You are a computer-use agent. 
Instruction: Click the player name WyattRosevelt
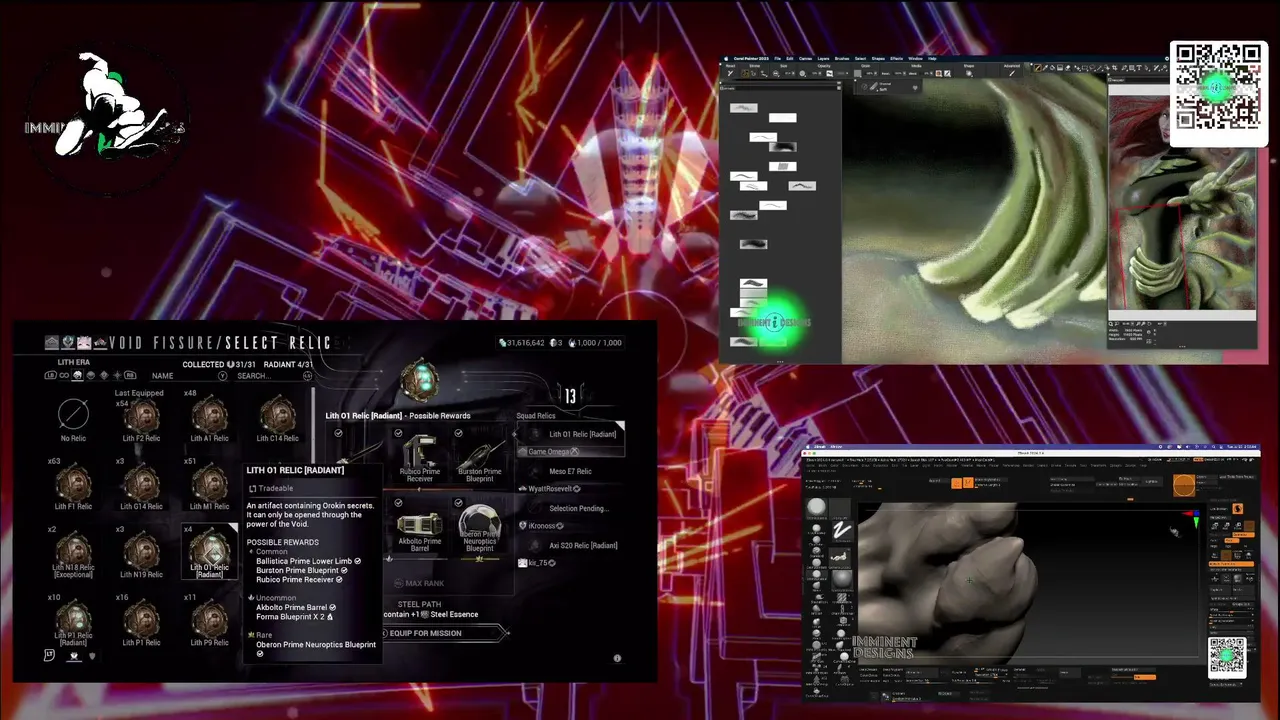pos(550,489)
